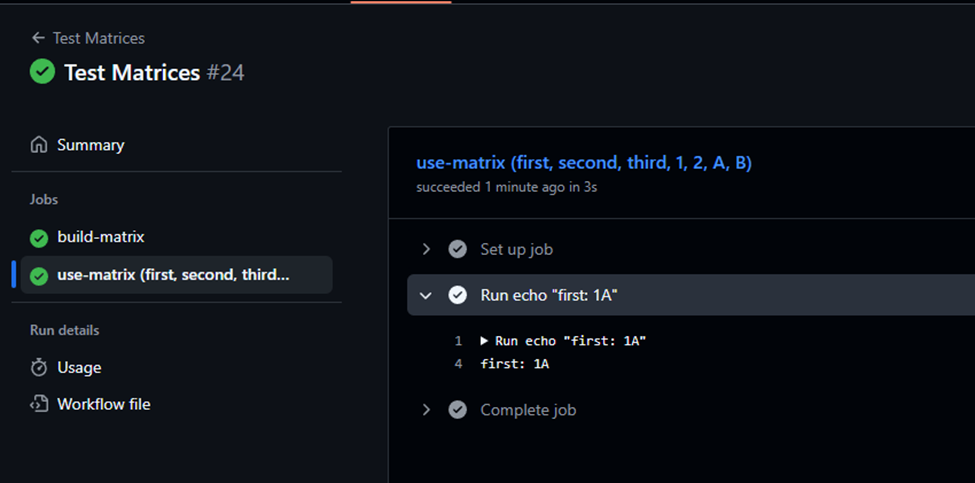Image resolution: width=975 pixels, height=483 pixels.
Task: Click the green success icon beside run title
Action: coord(42,72)
